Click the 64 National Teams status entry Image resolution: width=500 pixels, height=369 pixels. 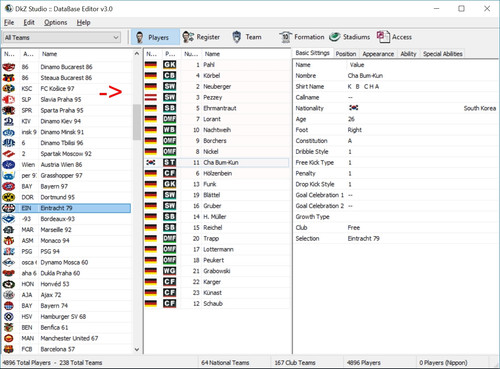coord(225,363)
